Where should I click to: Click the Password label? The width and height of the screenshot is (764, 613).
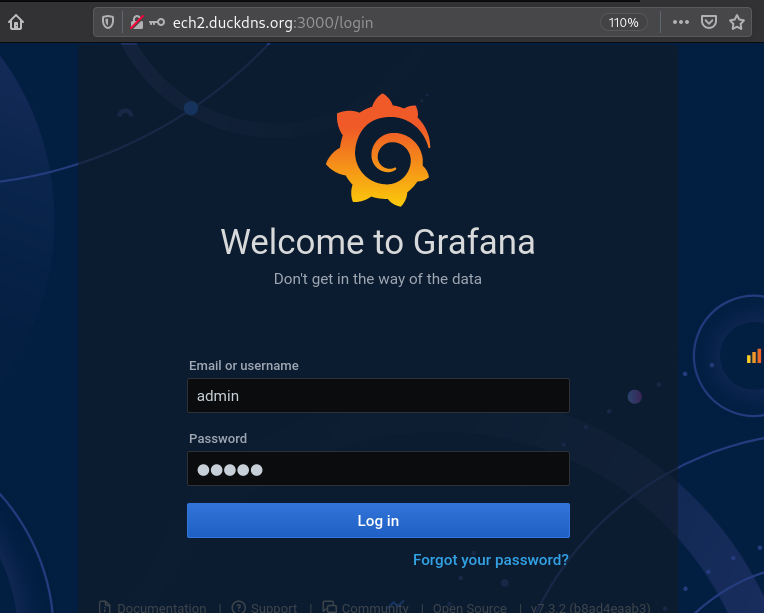(x=218, y=439)
